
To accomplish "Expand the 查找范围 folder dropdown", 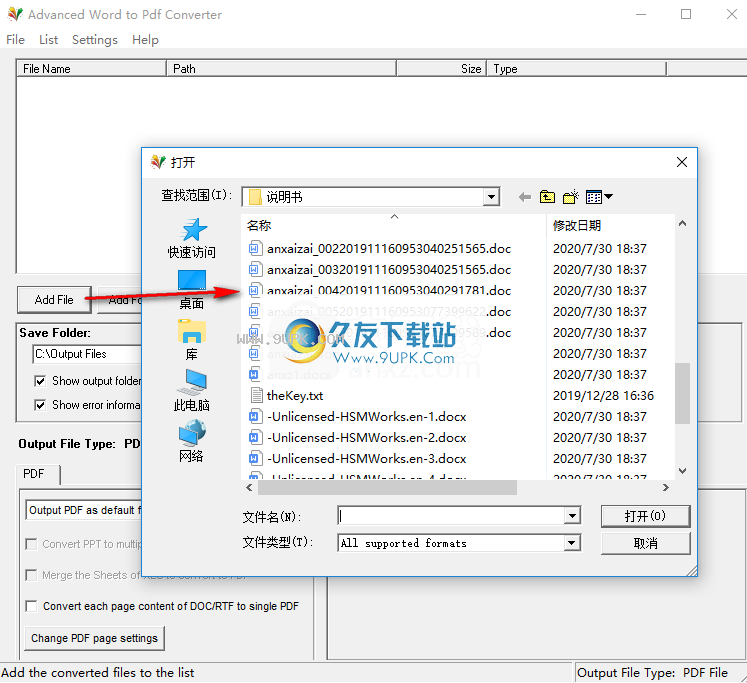I will point(491,197).
